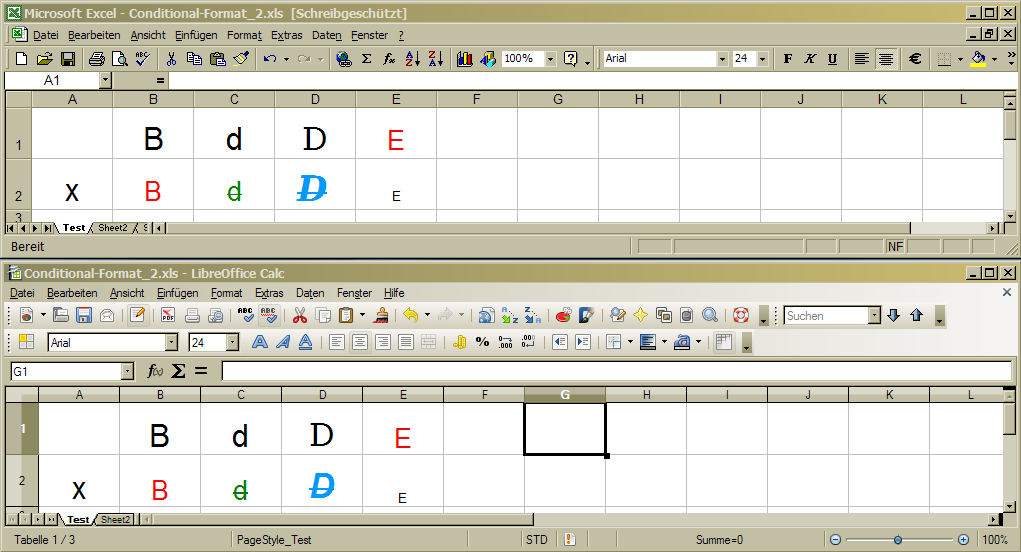Expand the LibreOffice Arial font name dropdown
Screen dimensions: 1021x552
coord(171,342)
